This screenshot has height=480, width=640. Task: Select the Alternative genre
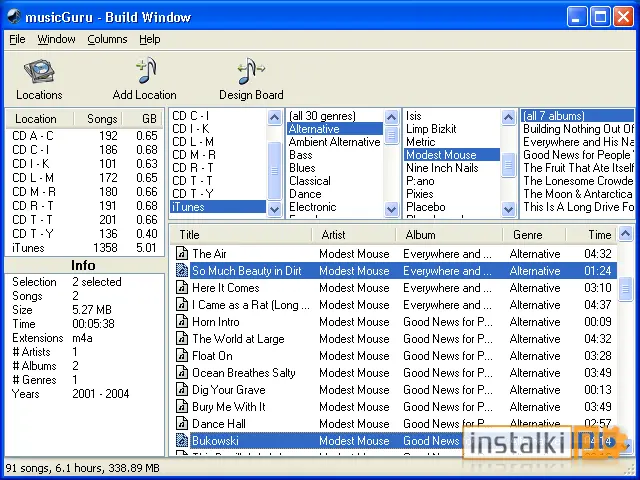tap(334, 129)
